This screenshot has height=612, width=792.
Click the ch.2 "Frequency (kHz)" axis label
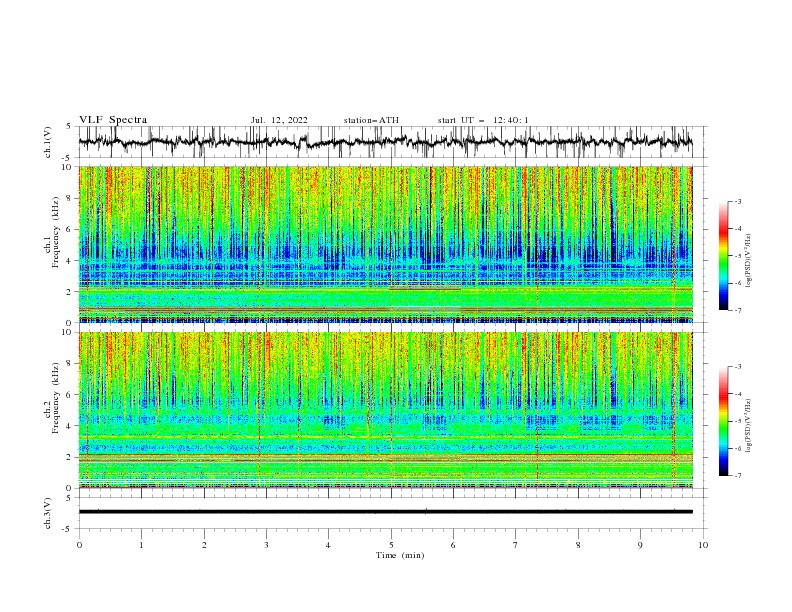pos(56,397)
